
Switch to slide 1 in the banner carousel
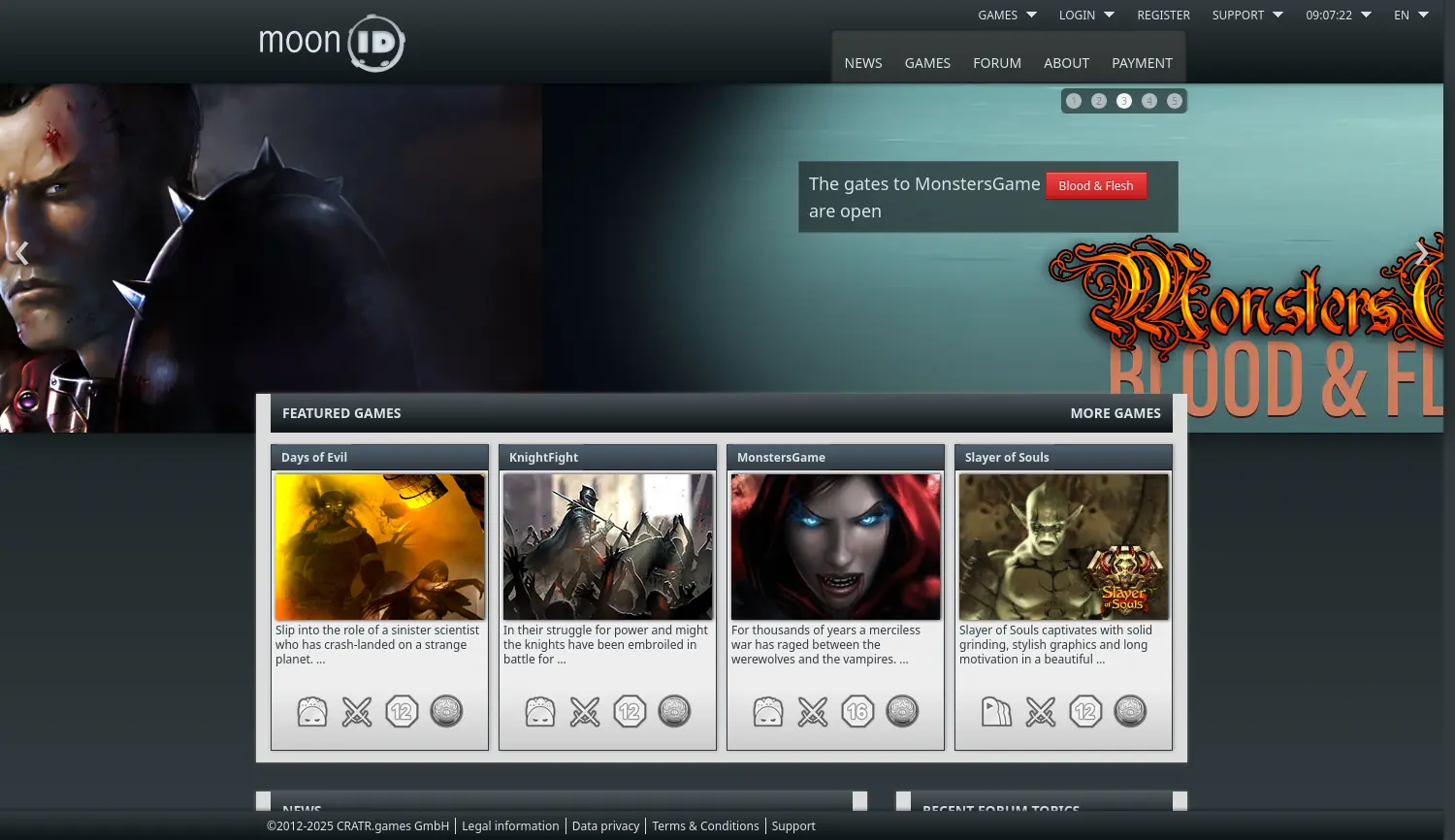1074,101
